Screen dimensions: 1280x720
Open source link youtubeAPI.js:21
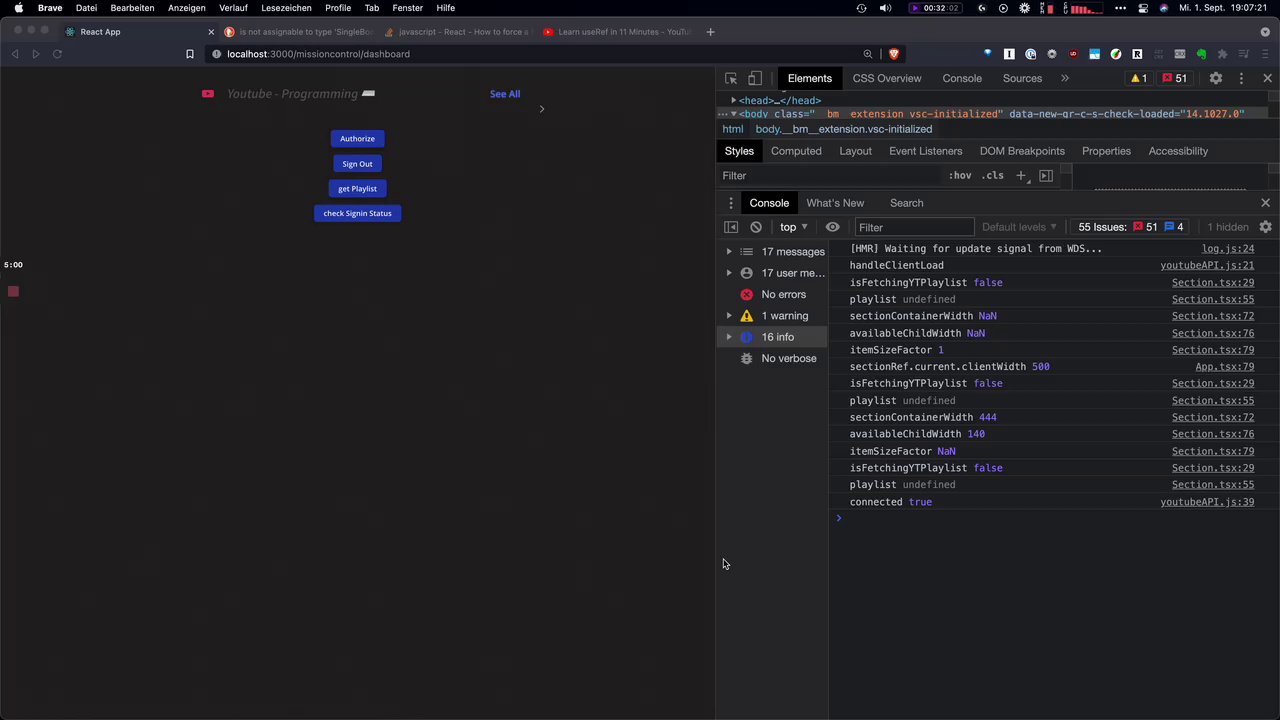[1207, 266]
